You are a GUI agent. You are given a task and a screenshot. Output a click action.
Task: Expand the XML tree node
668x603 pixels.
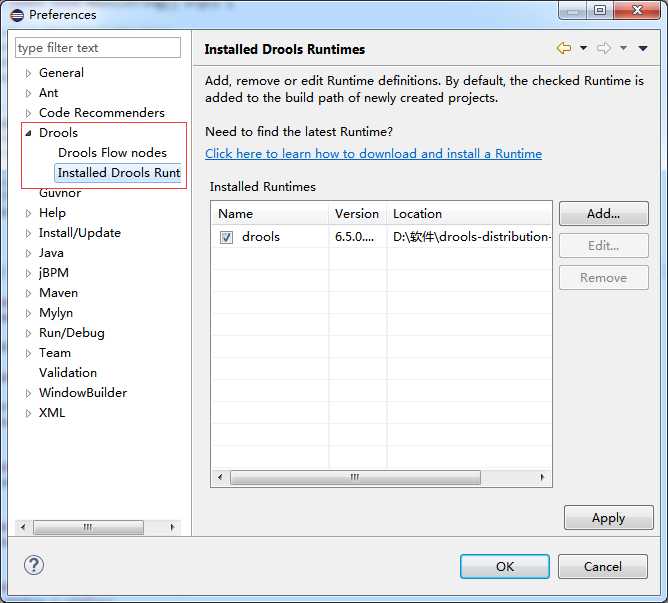coord(28,413)
